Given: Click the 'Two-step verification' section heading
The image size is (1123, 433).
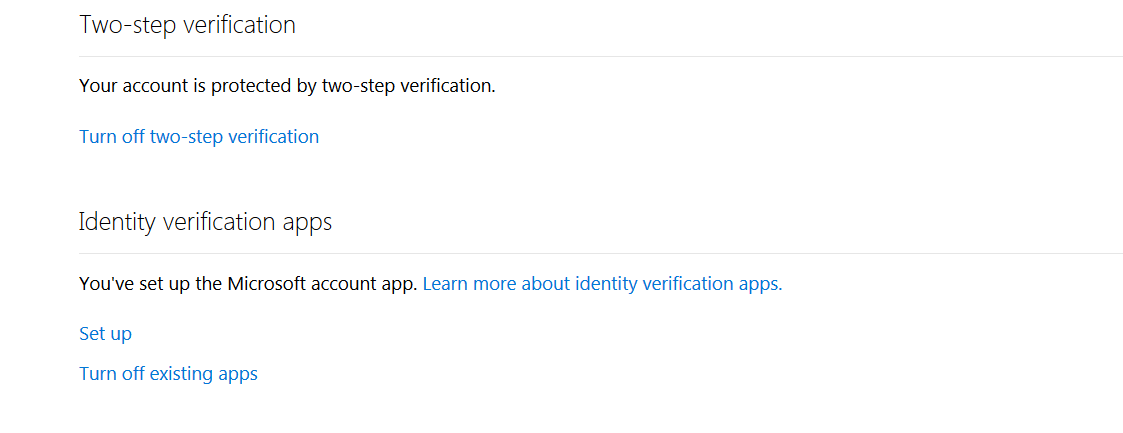Looking at the screenshot, I should pos(187,24).
